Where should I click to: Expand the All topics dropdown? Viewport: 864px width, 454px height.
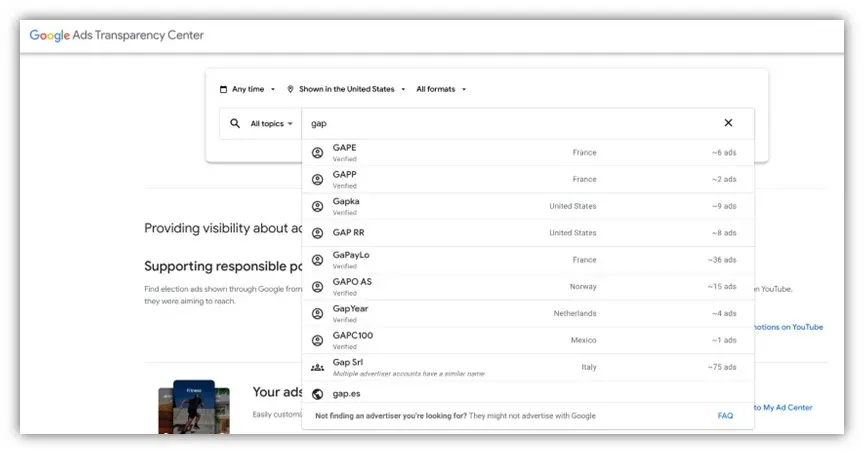point(272,124)
